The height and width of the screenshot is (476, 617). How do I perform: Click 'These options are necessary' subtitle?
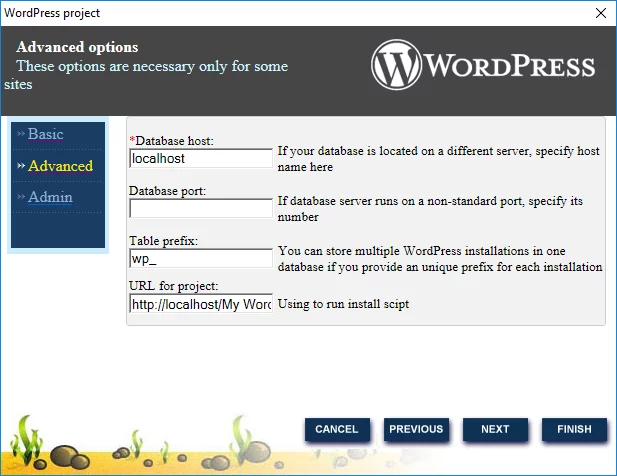pos(146,75)
